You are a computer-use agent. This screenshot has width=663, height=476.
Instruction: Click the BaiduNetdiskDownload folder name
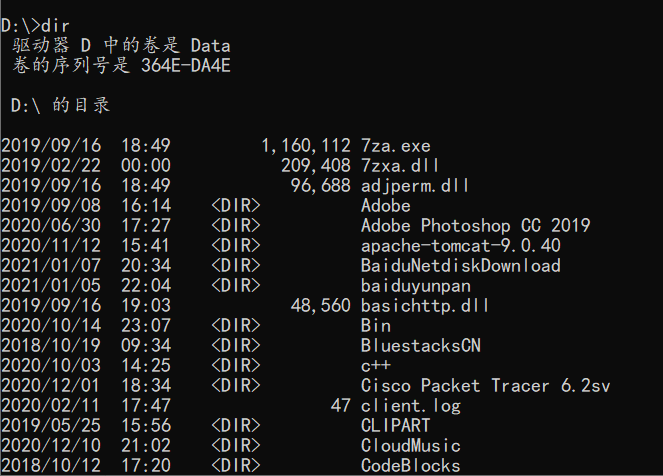click(x=461, y=265)
